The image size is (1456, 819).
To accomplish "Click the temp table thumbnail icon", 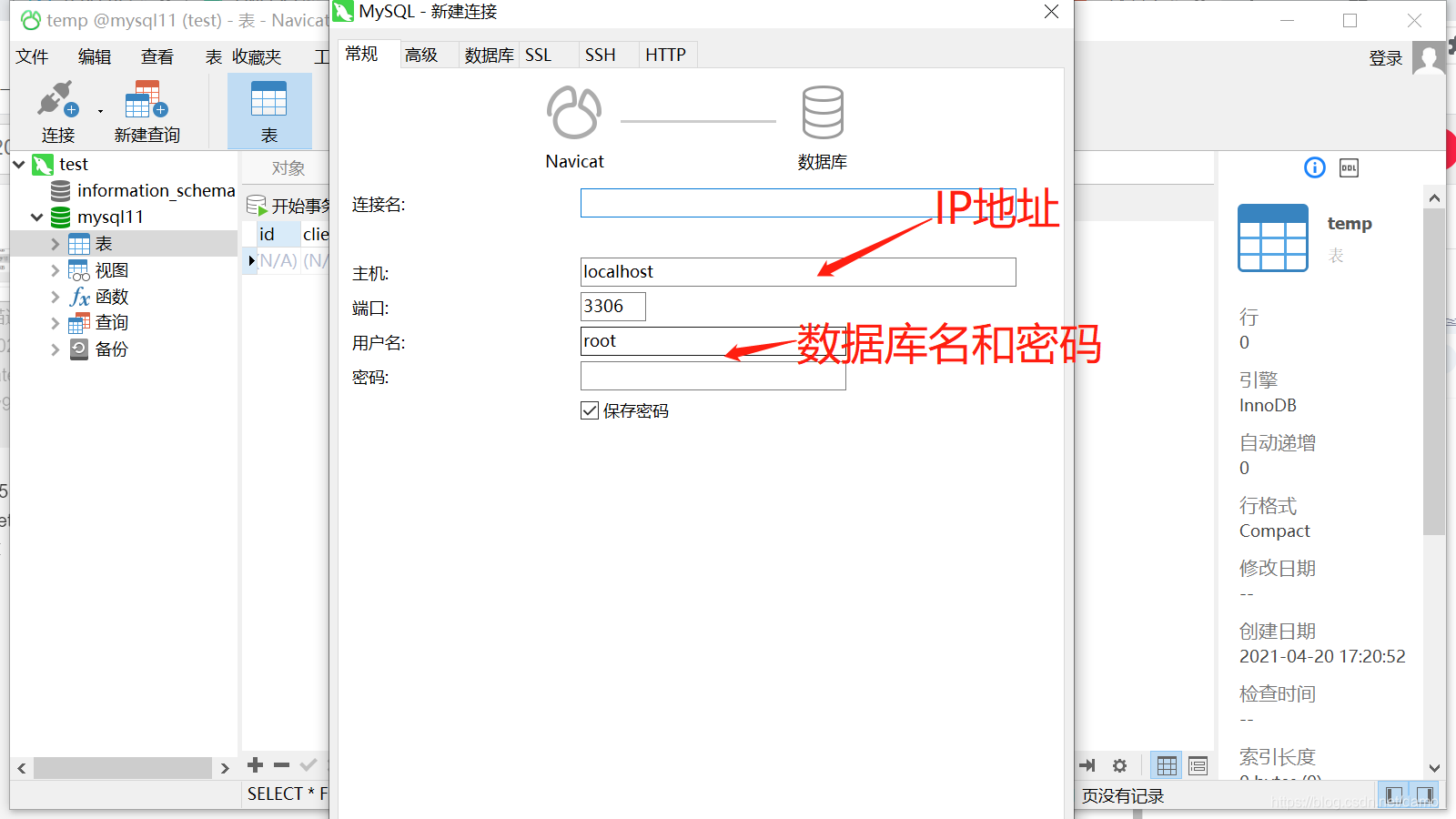I will point(1273,238).
